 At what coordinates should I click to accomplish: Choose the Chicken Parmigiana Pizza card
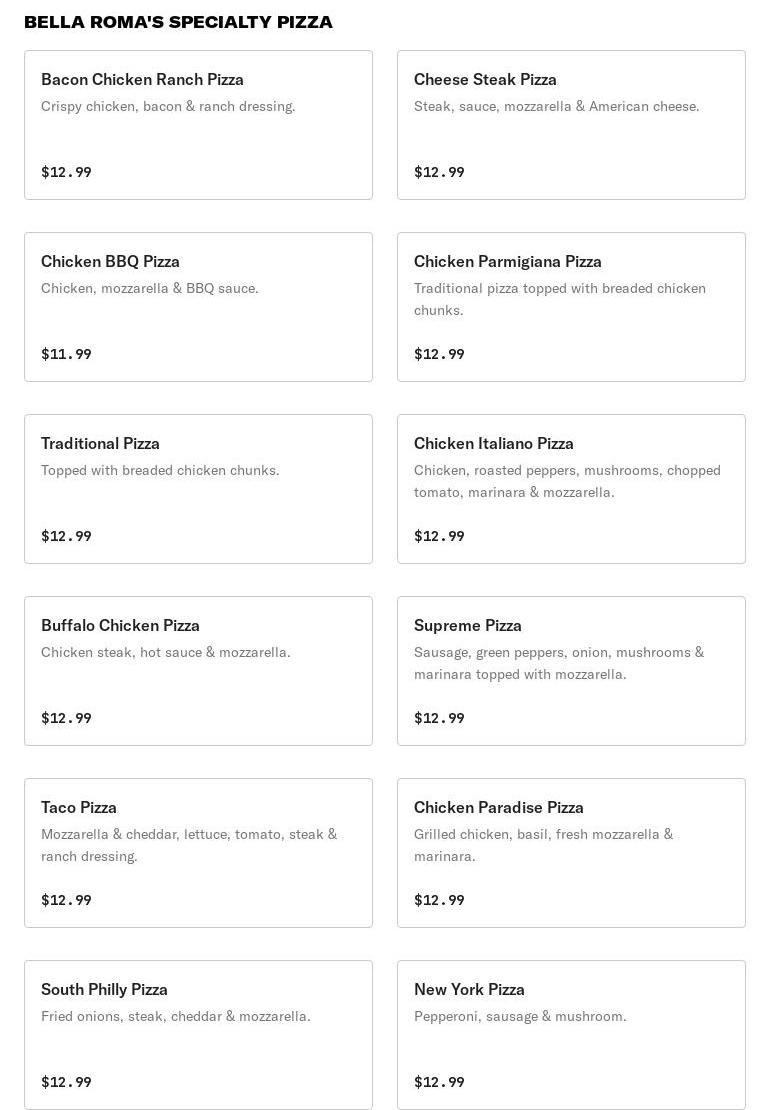571,307
